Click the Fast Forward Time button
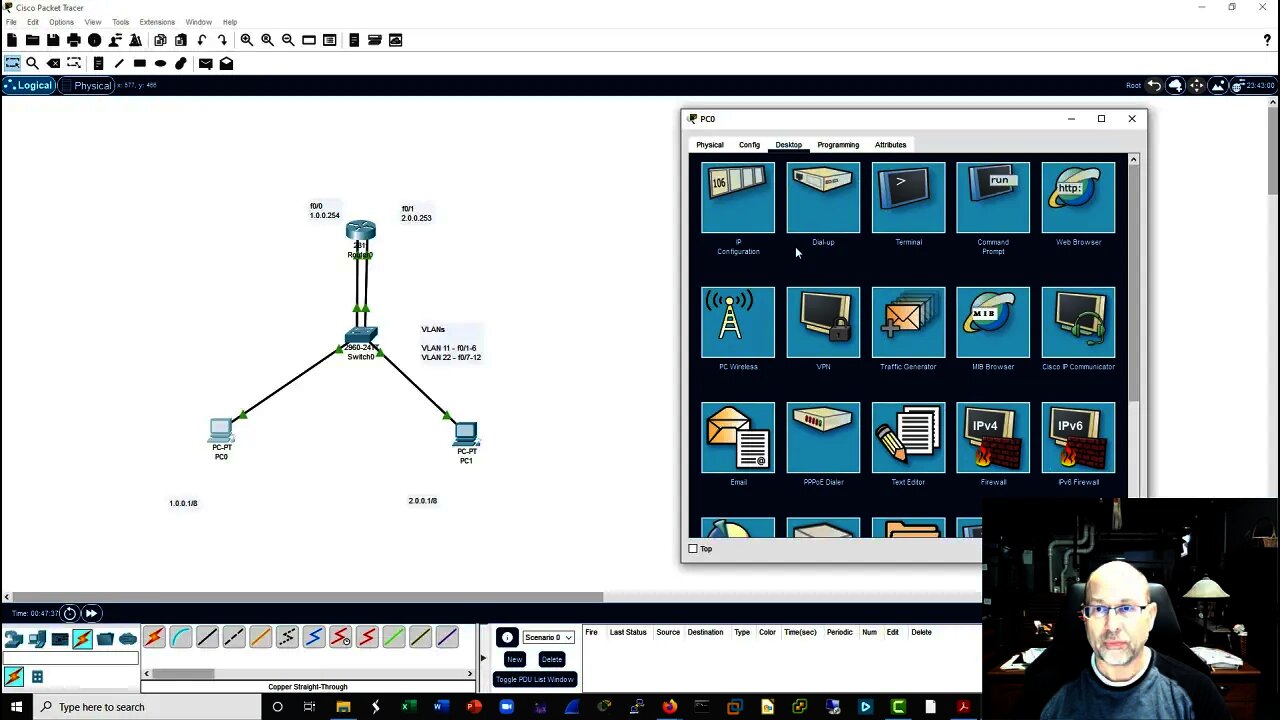 [x=91, y=613]
